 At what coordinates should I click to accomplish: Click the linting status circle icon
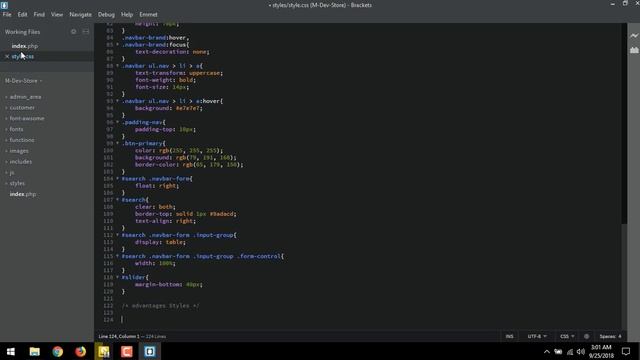coord(587,336)
